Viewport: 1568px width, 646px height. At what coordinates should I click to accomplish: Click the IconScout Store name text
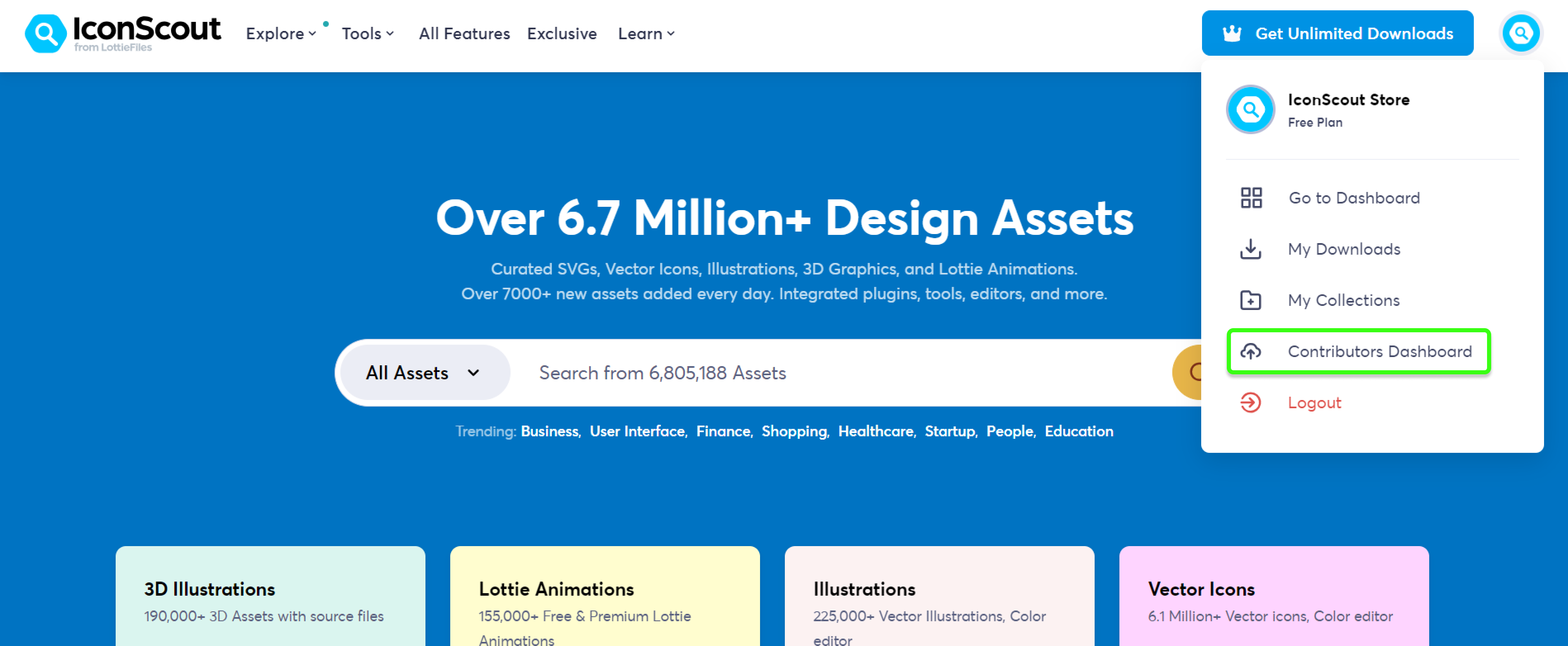pos(1348,100)
